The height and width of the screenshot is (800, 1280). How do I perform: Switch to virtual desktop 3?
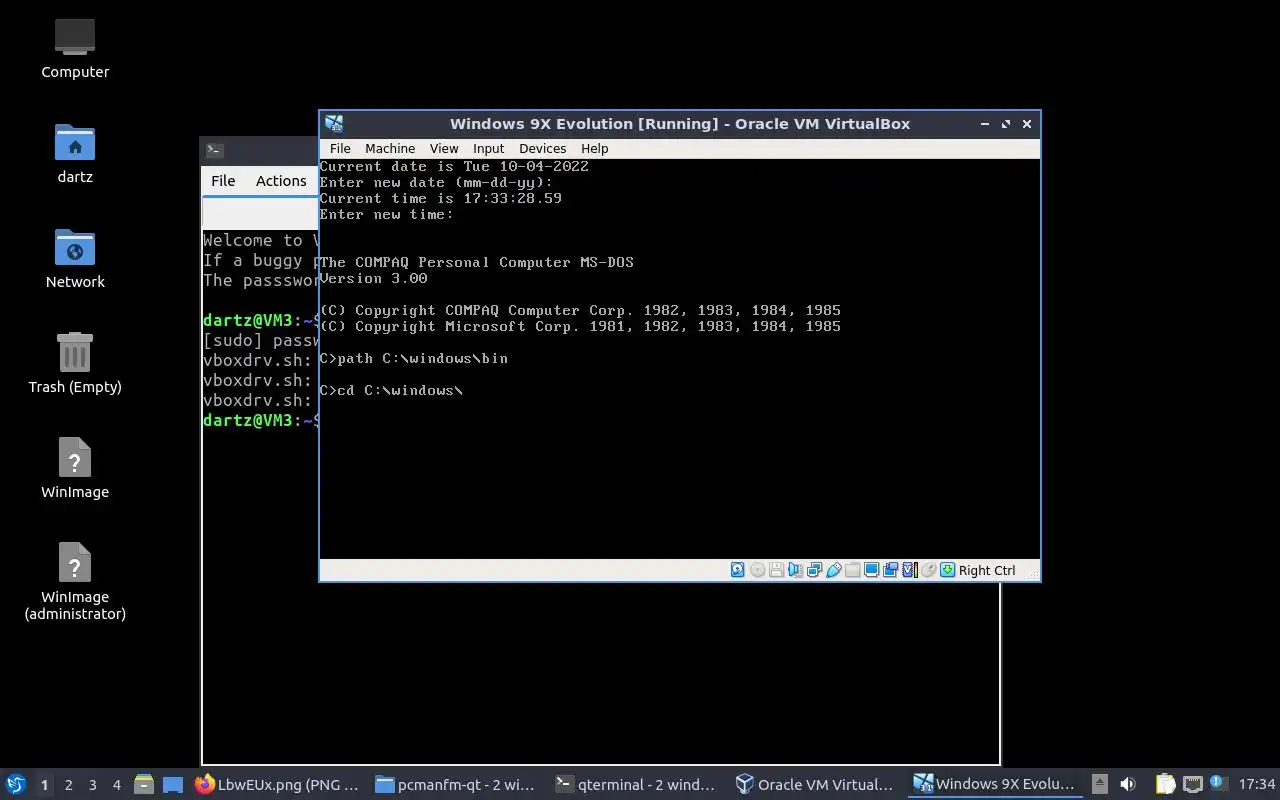[92, 785]
